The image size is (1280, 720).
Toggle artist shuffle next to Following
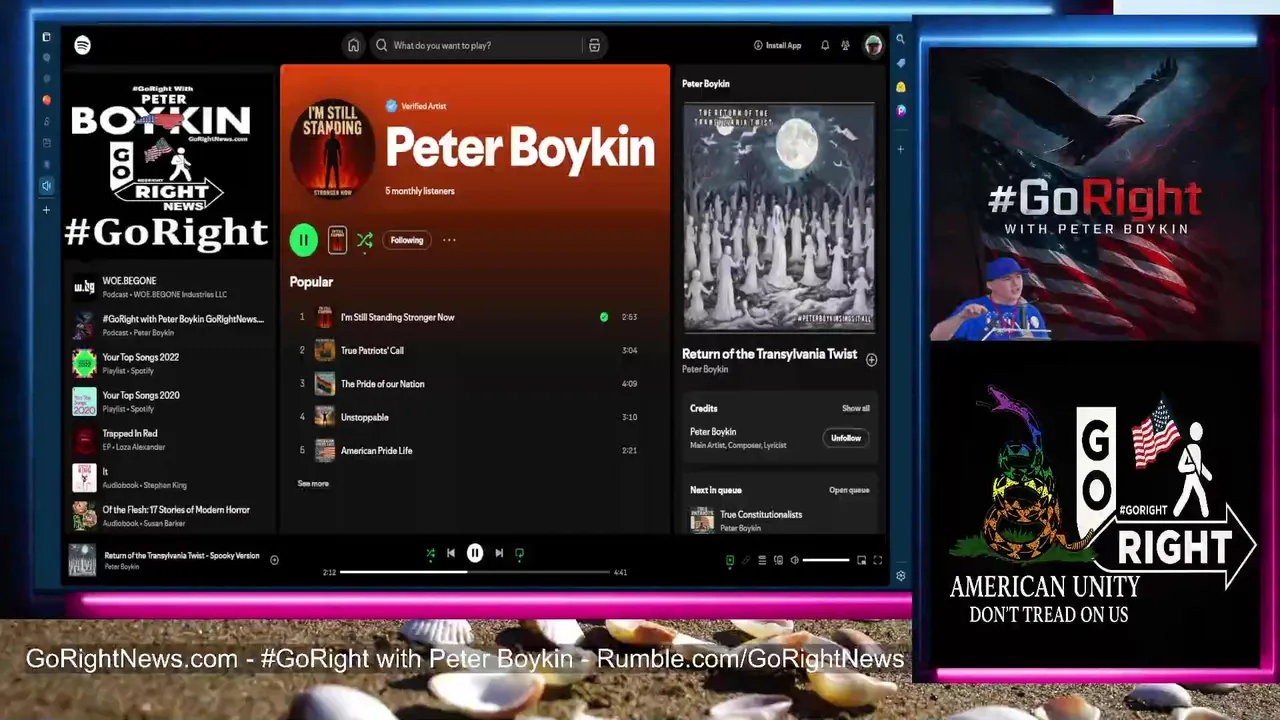[x=365, y=240]
